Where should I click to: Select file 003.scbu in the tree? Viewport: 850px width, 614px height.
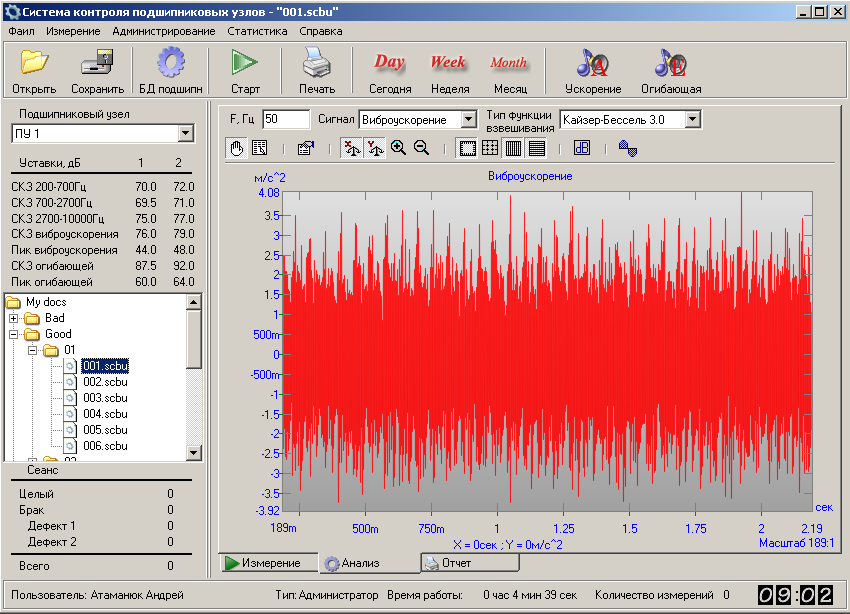pos(105,398)
